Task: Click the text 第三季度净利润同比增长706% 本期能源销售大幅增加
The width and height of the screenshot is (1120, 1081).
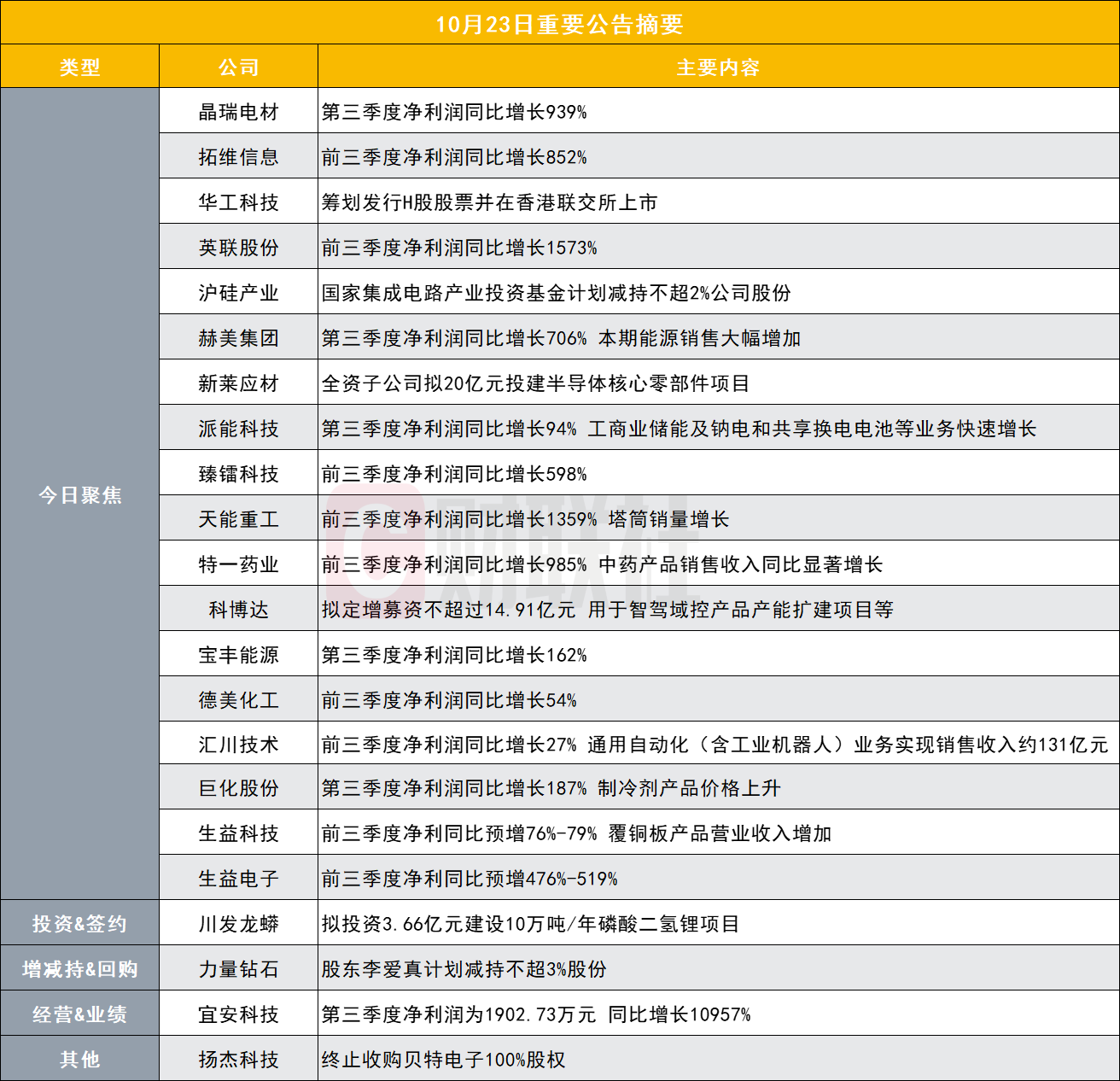Action: coord(562,338)
